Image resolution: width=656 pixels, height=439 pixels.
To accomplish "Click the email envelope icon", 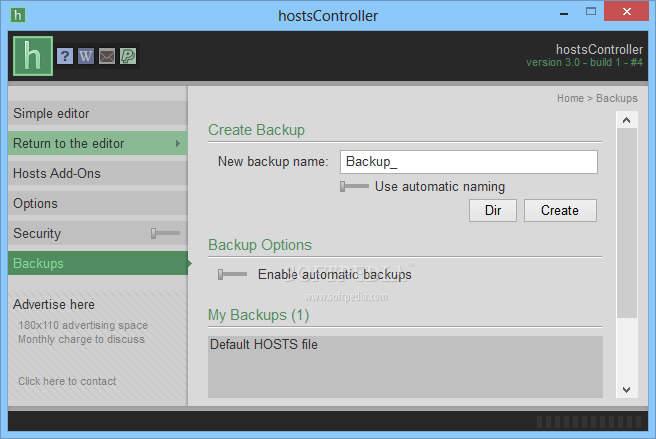I will coord(107,56).
